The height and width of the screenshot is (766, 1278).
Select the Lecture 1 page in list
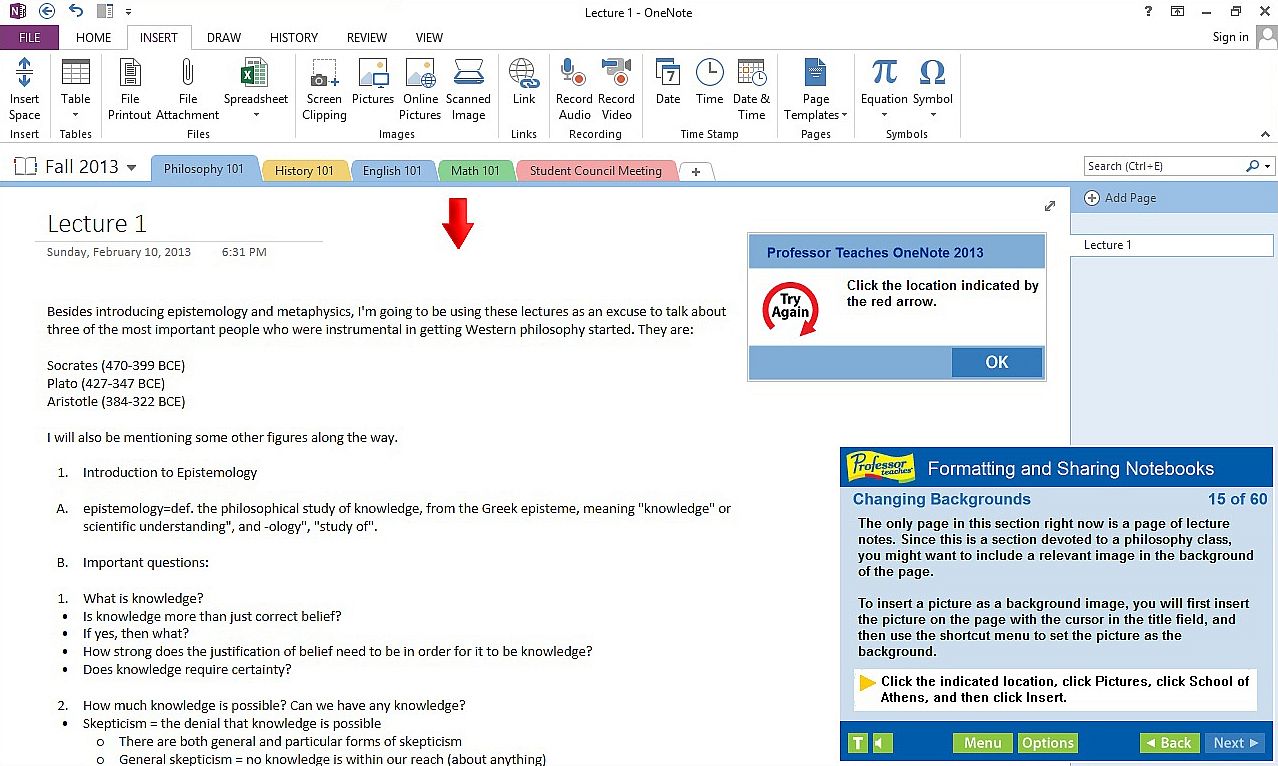pyautogui.click(x=1171, y=245)
